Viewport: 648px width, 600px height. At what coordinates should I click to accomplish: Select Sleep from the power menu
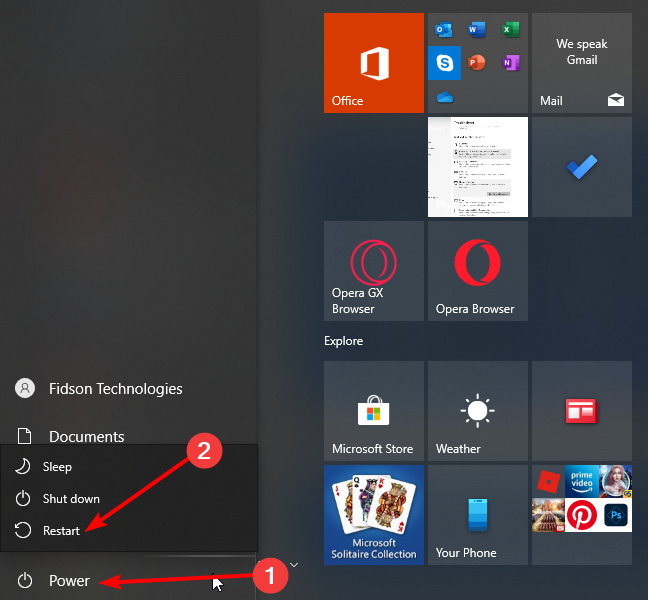[129, 467]
